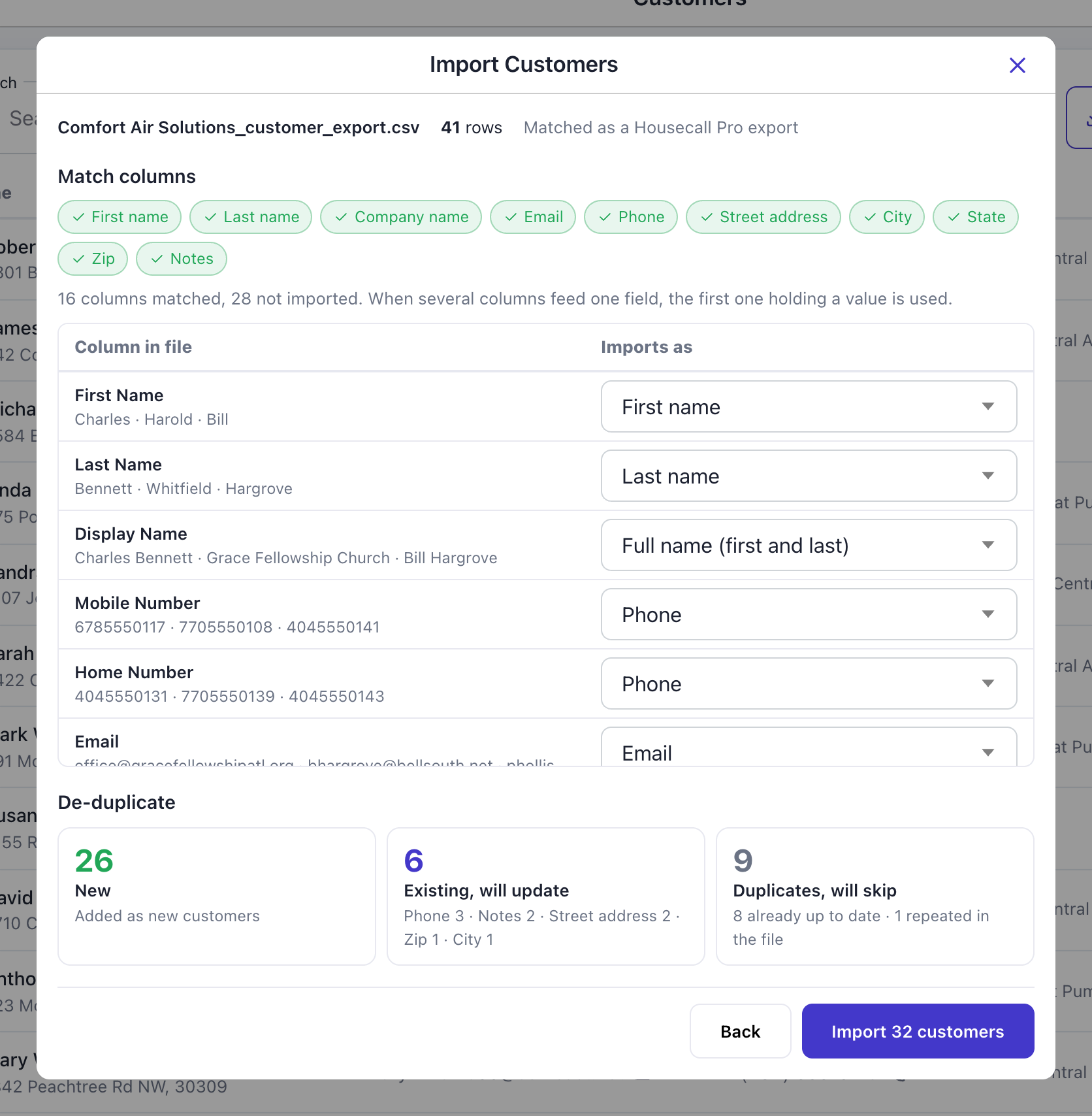Screen dimensions: 1092x1116
Task: Click 'Matched as a Housecall Pro export' text
Action: point(661,127)
